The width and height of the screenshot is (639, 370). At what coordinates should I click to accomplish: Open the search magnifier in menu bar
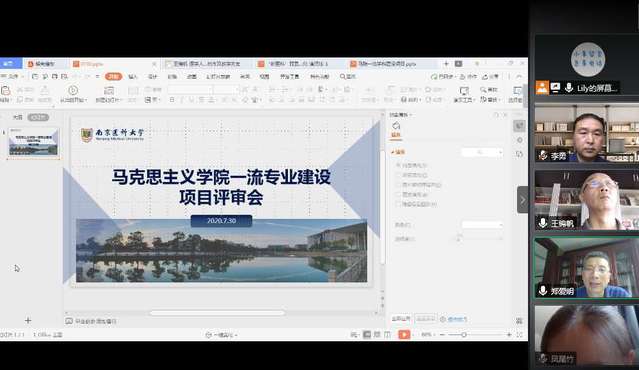[x=343, y=77]
